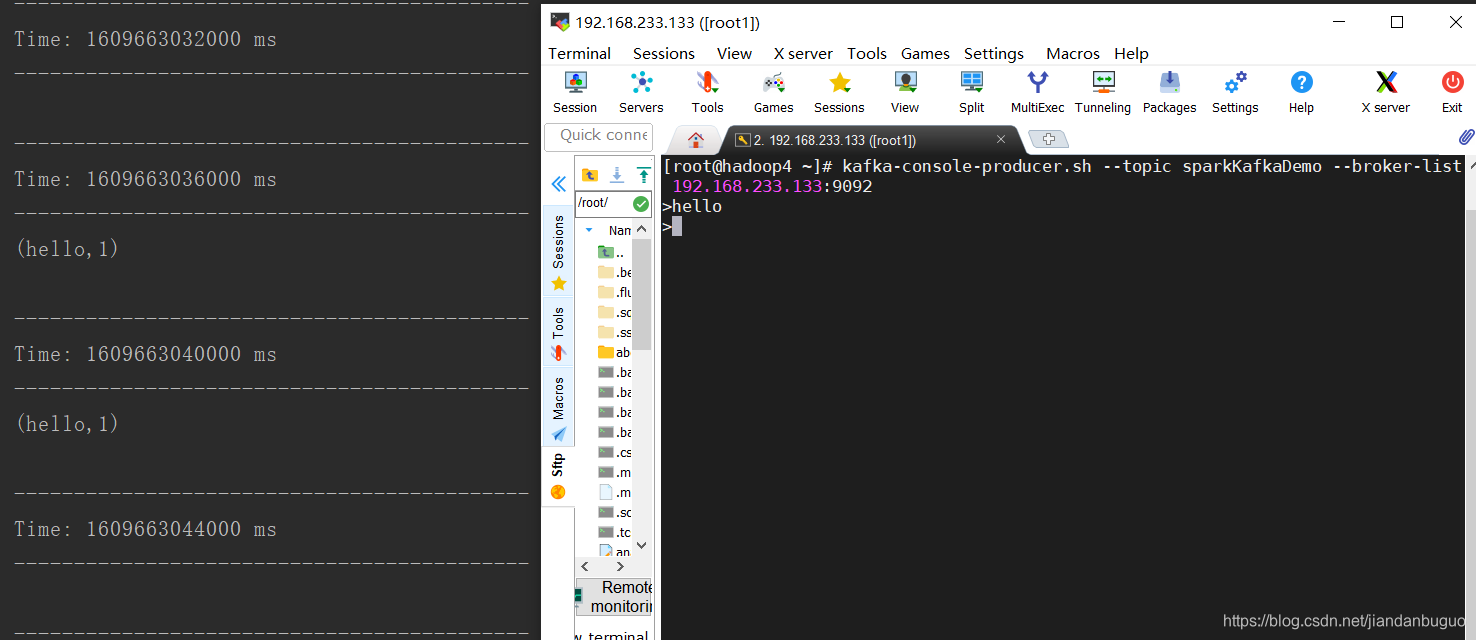Image resolution: width=1476 pixels, height=640 pixels.
Task: Confirm /root/ path with green check
Action: [641, 204]
